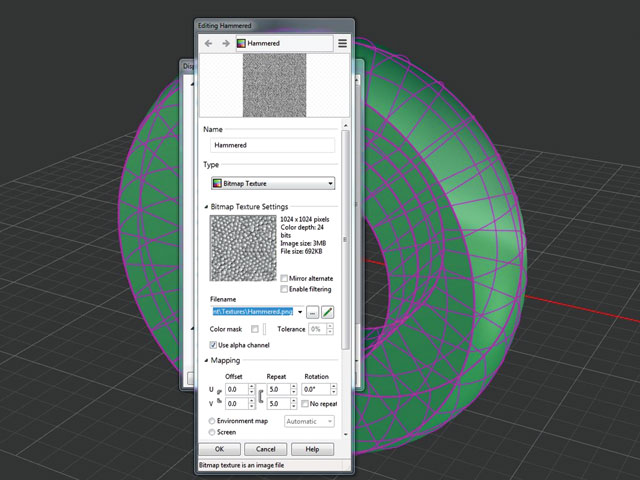Viewport: 640px width, 480px height.
Task: Toggle the Color mask checkbox
Action: (x=255, y=329)
